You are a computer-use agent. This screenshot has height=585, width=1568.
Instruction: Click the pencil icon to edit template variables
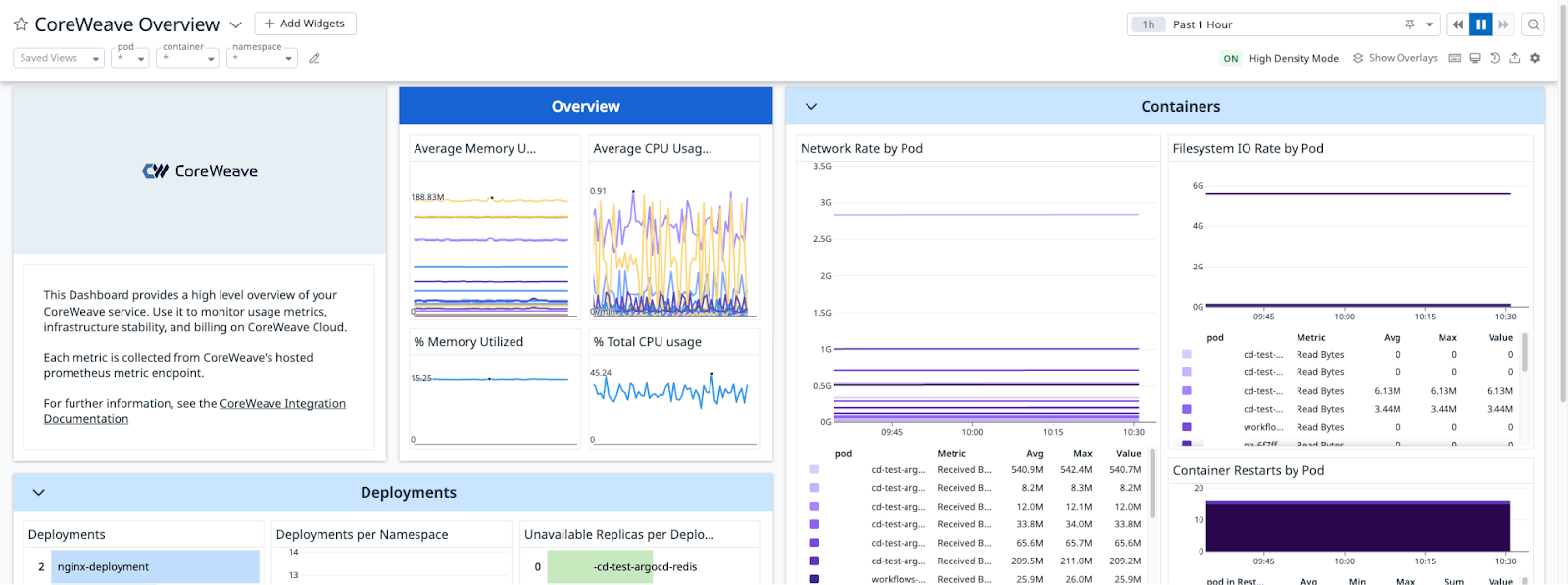point(315,58)
